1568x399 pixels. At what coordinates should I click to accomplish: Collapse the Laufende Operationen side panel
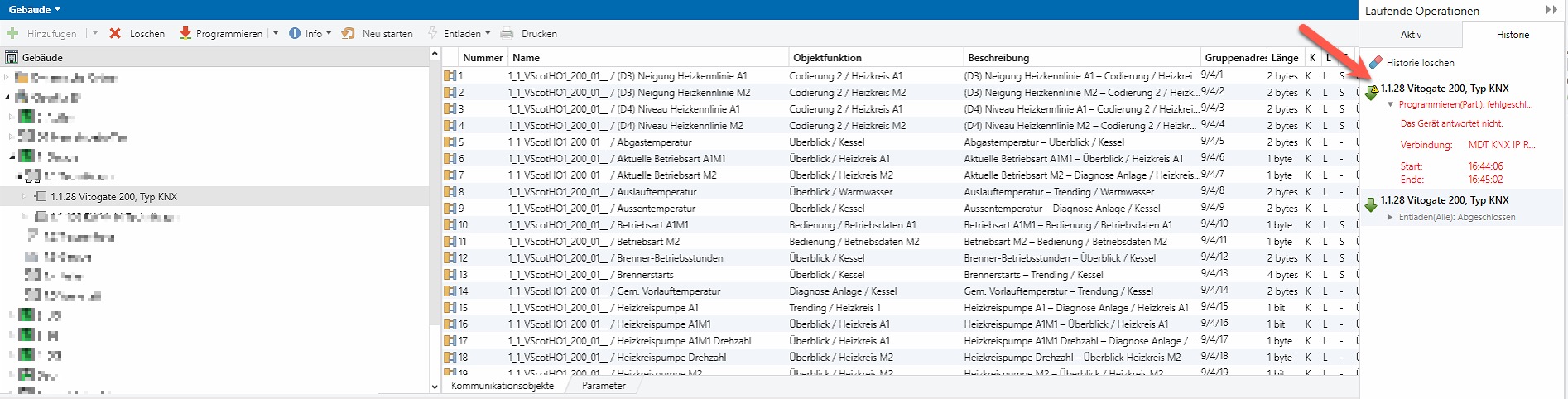(x=1551, y=10)
